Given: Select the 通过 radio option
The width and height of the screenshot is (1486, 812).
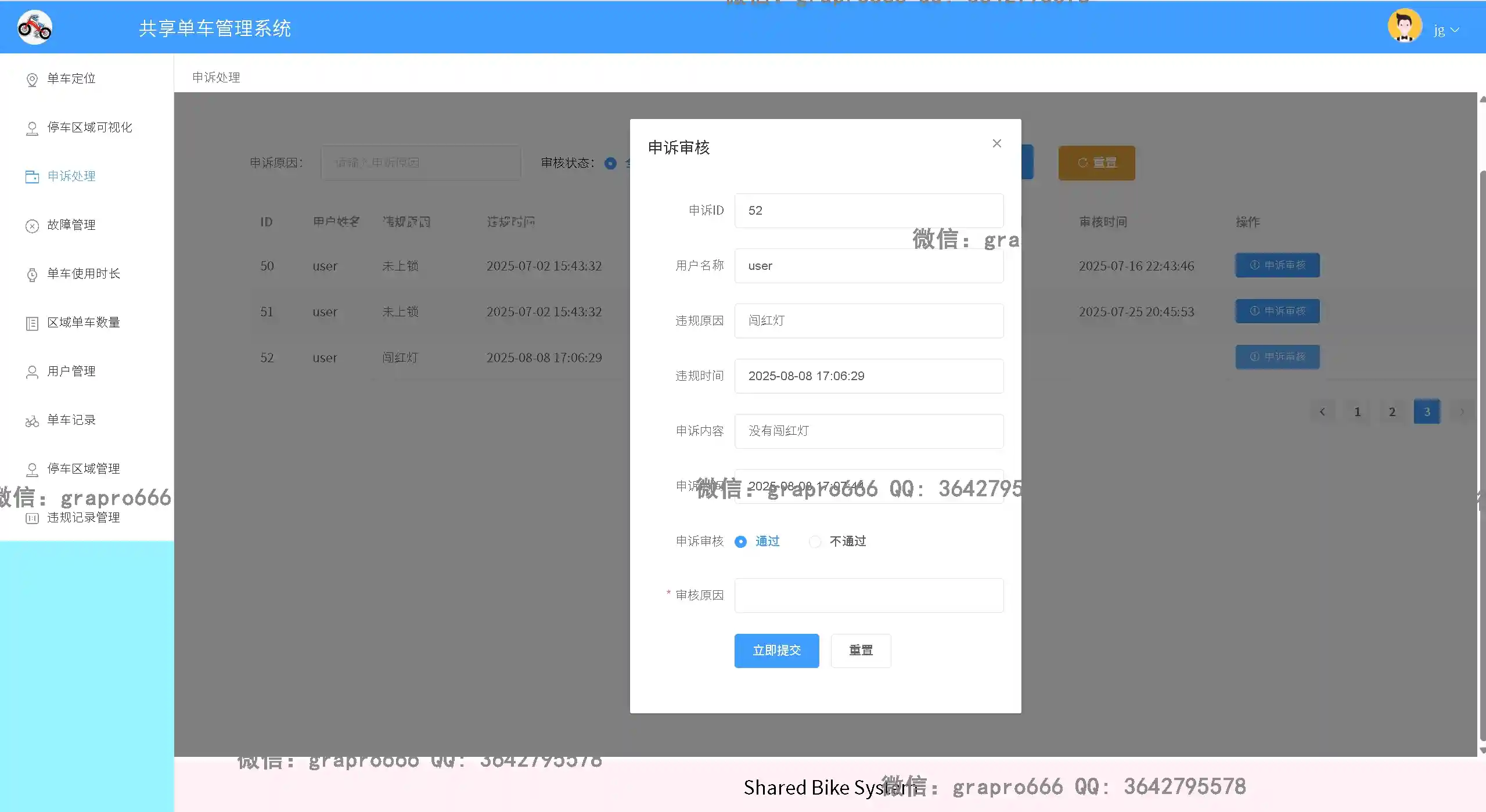Looking at the screenshot, I should click(x=740, y=542).
